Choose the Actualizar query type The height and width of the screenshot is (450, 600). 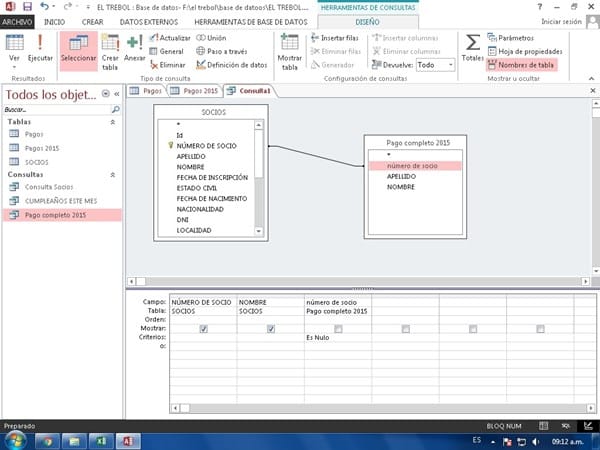[x=169, y=37]
